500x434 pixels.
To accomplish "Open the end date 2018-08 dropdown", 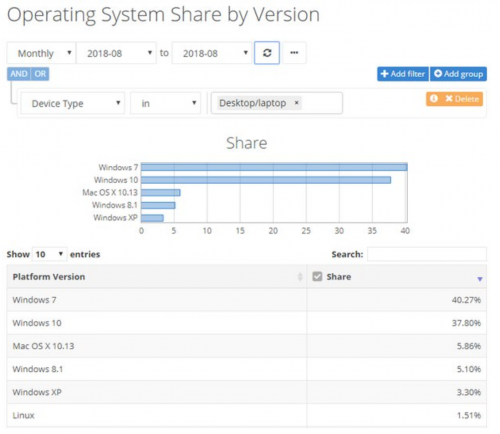I will click(212, 53).
